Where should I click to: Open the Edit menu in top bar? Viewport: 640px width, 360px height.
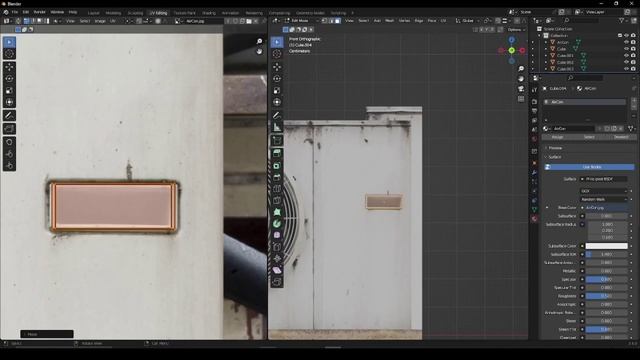pyautogui.click(x=26, y=12)
